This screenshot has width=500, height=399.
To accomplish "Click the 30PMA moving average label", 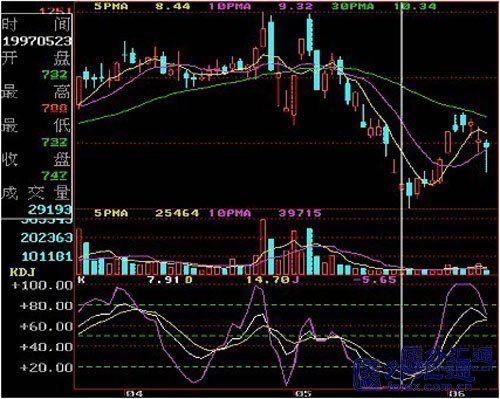I will click(383, 6).
